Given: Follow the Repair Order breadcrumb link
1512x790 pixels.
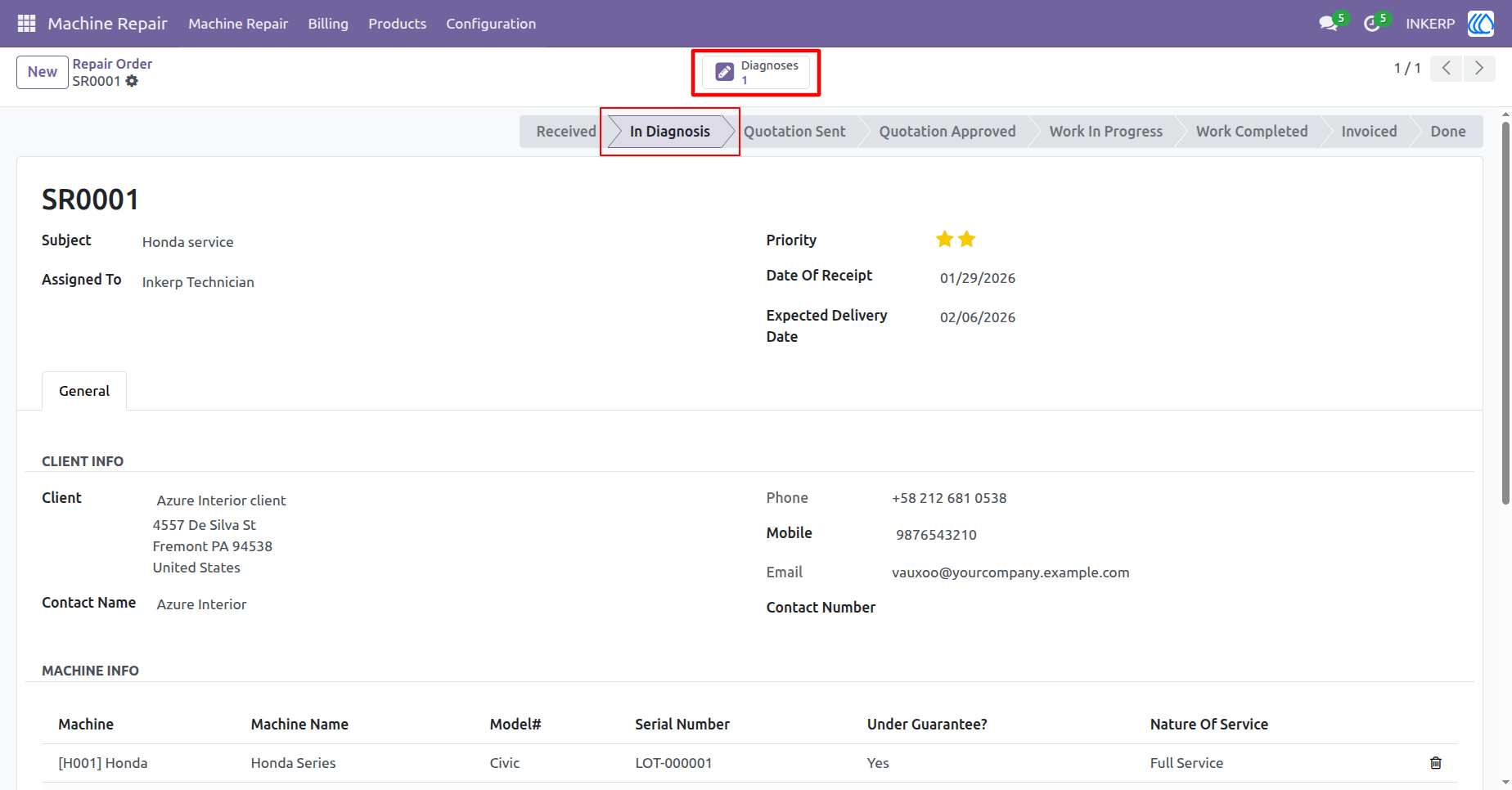Looking at the screenshot, I should pos(112,64).
